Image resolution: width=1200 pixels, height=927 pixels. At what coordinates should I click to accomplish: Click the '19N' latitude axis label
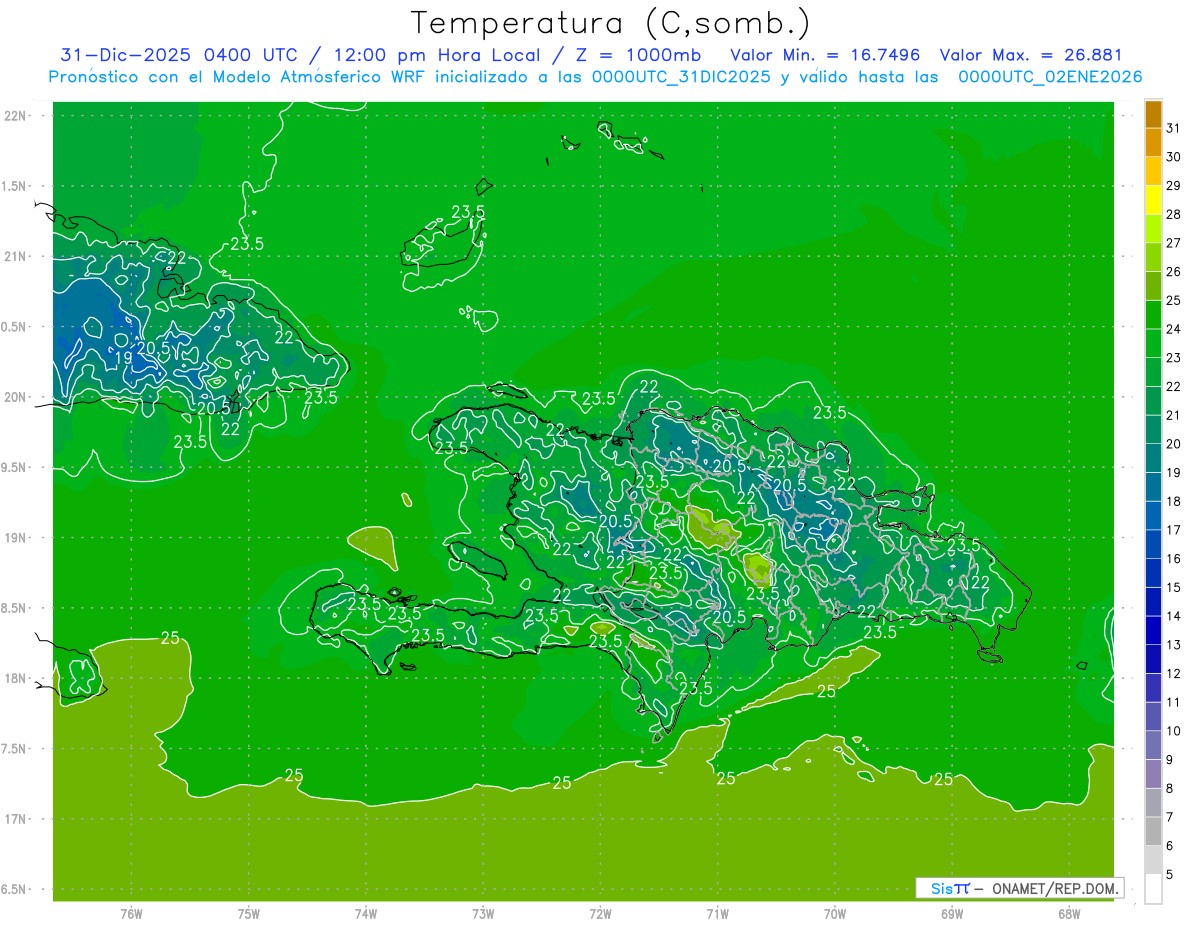point(15,538)
